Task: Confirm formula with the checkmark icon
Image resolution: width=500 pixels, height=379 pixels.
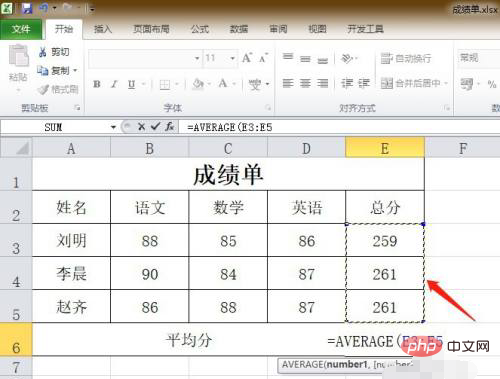Action: click(155, 127)
